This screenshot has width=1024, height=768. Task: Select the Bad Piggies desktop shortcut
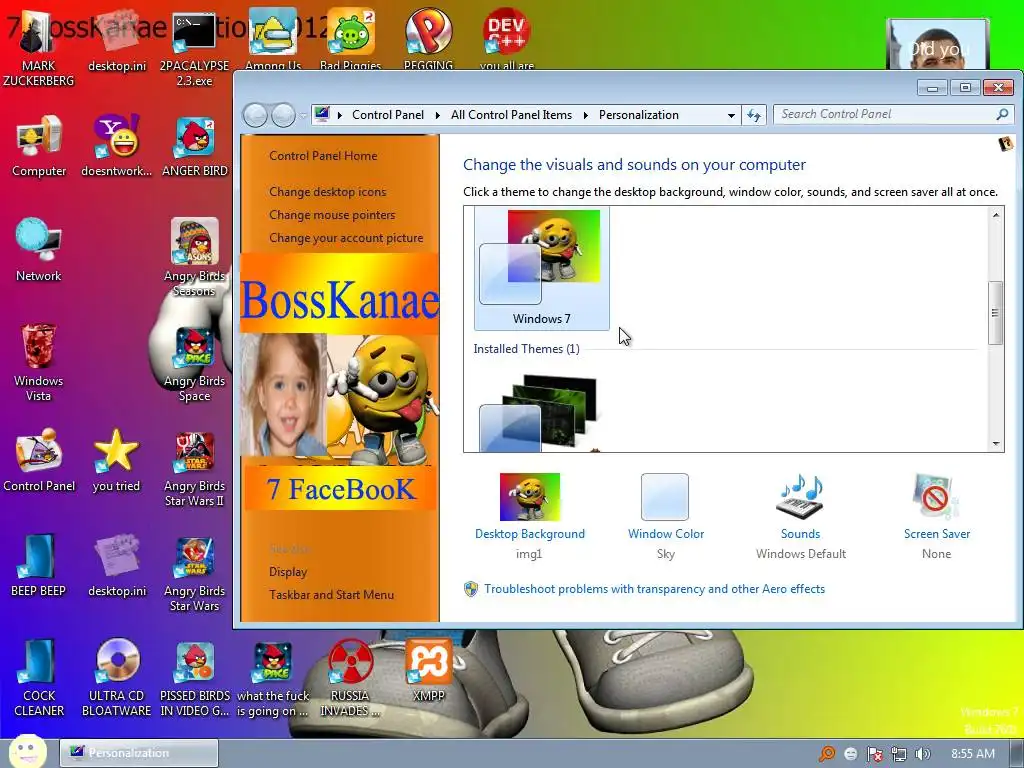coord(350,39)
